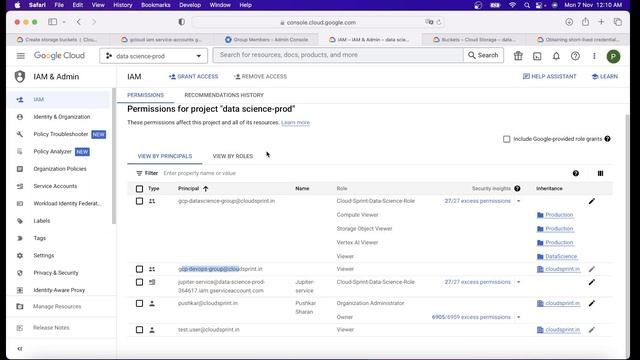This screenshot has width=640, height=360.
Task: Sort by Principal column arrow
Action: [x=205, y=189]
